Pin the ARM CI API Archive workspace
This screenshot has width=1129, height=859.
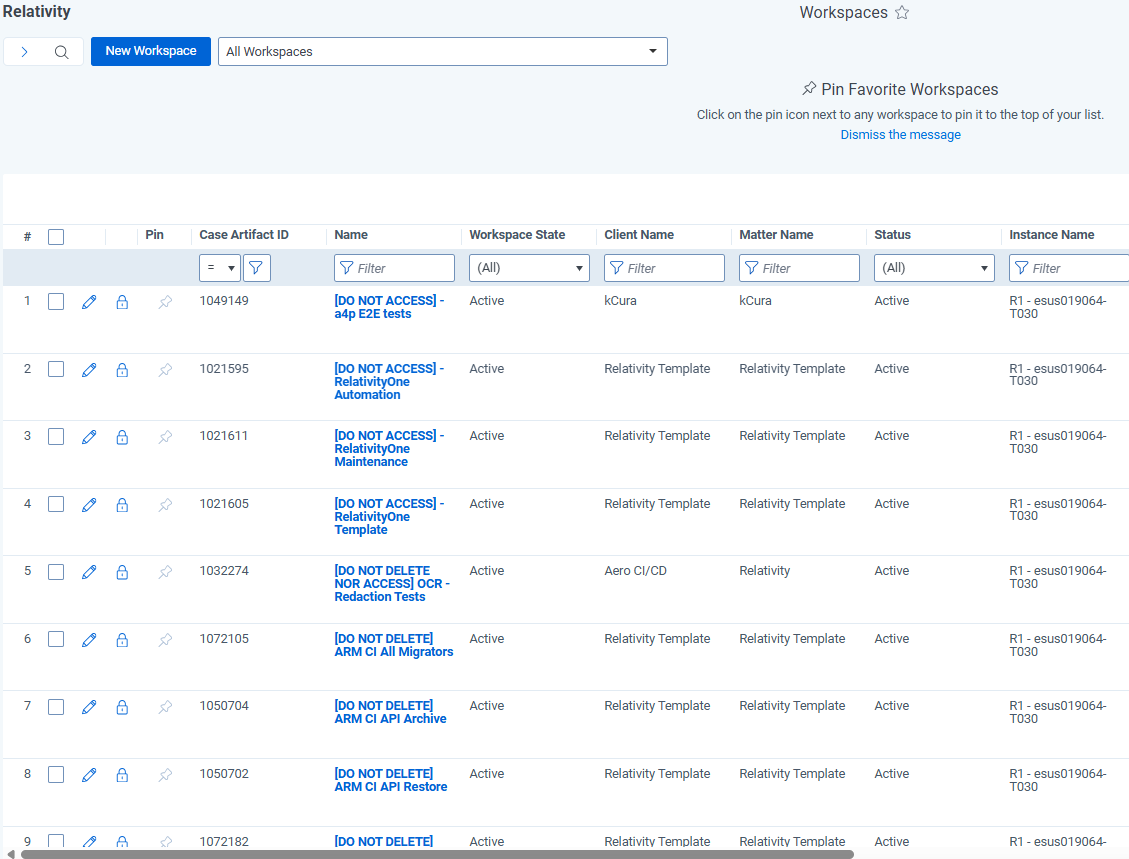click(166, 707)
